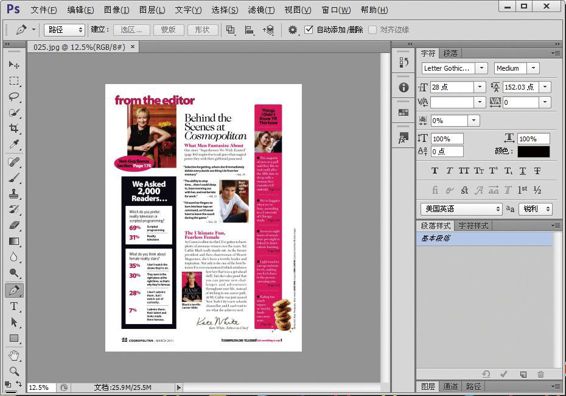Open the 路径 tool mode dropdown

tap(65, 30)
